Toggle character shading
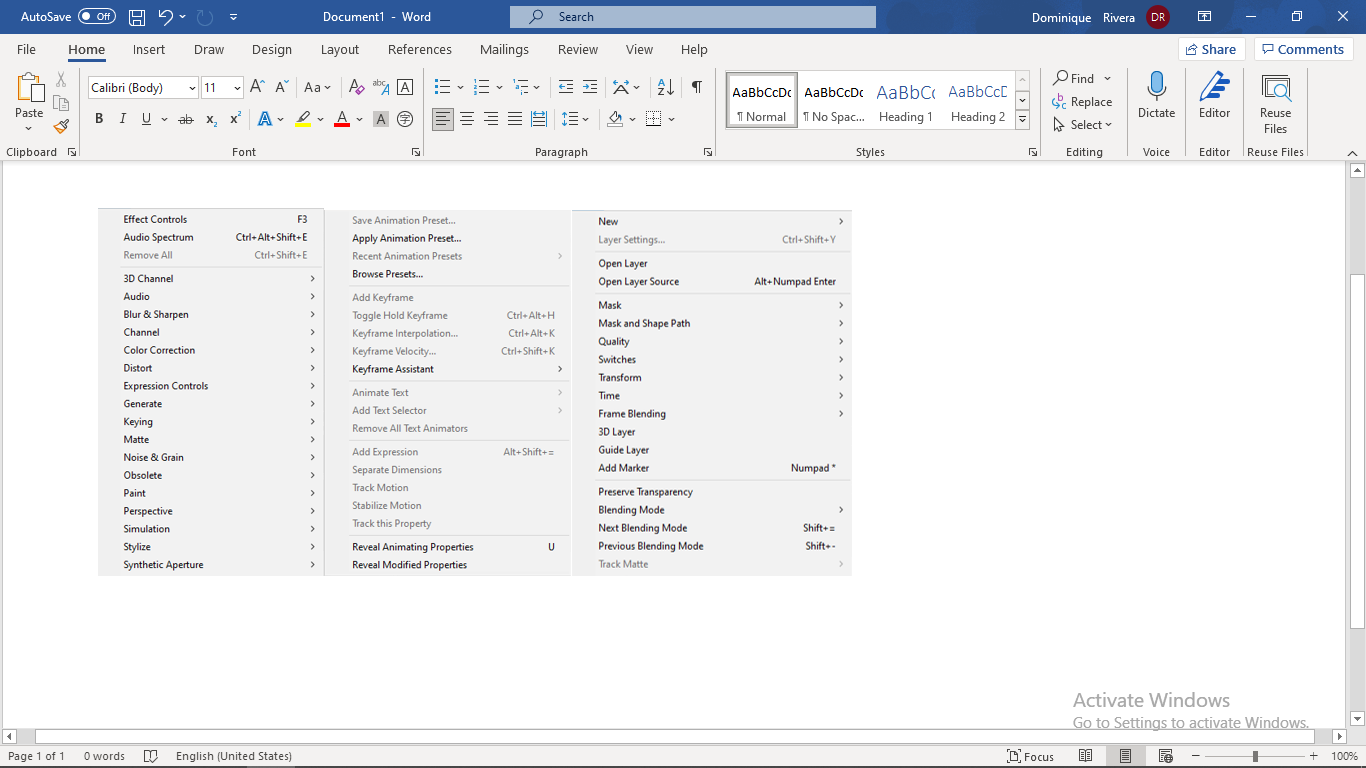This screenshot has height=768, width=1366. tap(381, 119)
